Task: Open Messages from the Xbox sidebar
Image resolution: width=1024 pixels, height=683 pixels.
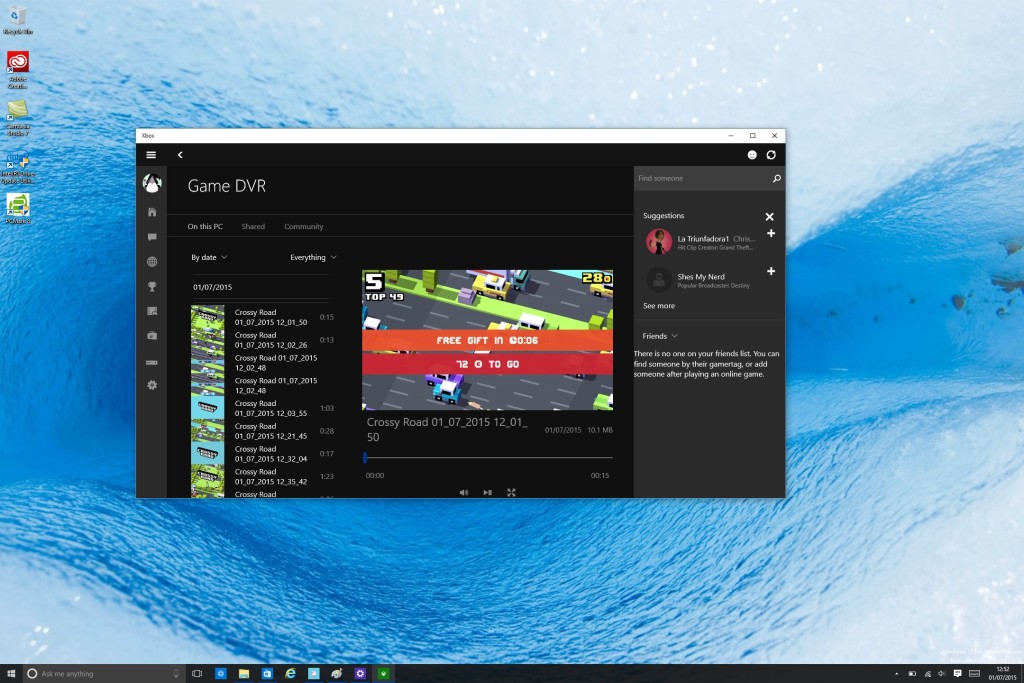Action: click(152, 237)
